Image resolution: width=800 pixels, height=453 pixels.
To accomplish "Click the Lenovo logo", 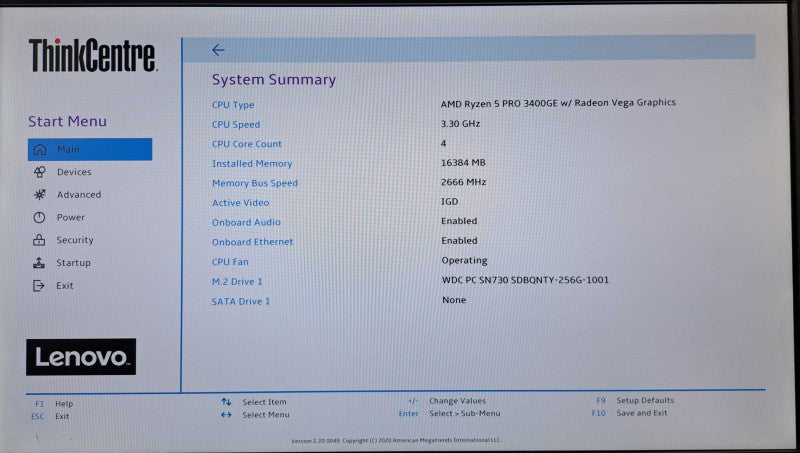I will 81,357.
